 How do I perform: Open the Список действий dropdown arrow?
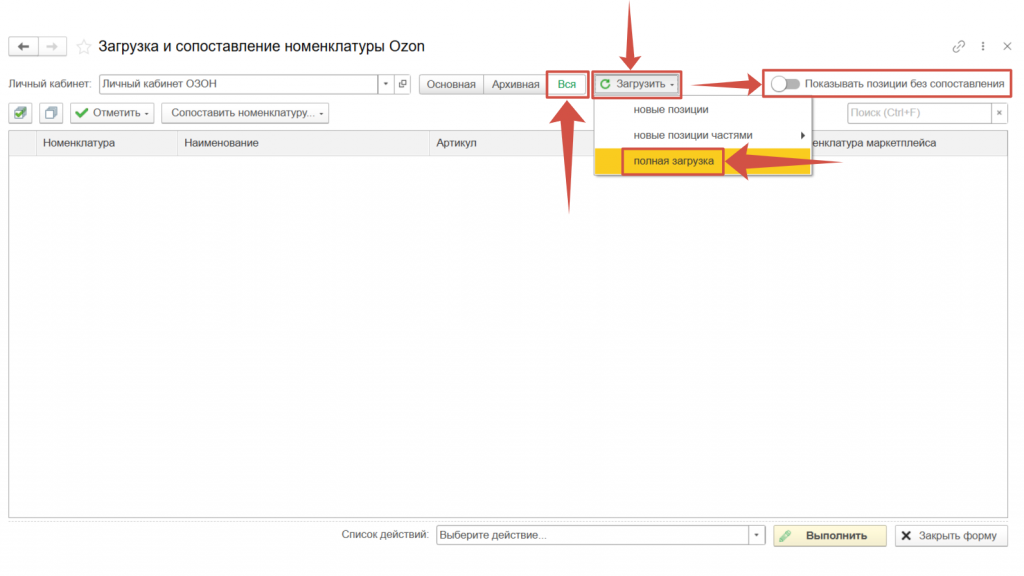757,536
